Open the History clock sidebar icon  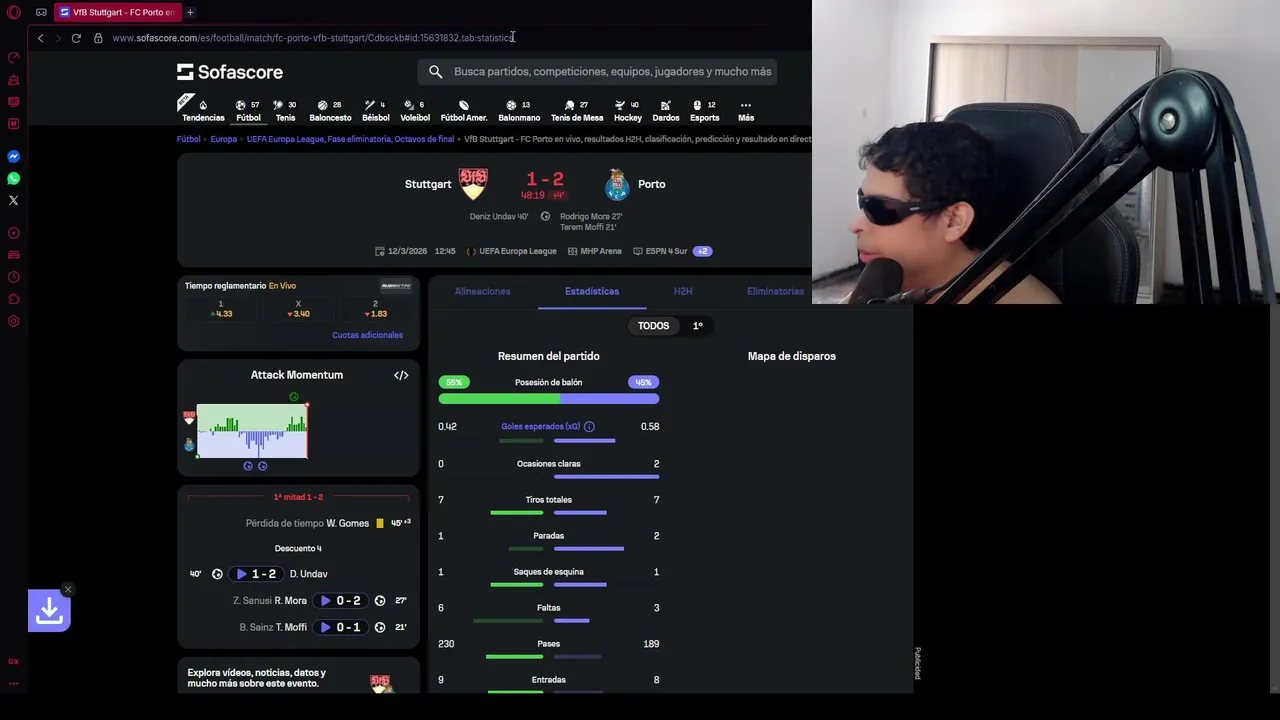click(x=14, y=277)
